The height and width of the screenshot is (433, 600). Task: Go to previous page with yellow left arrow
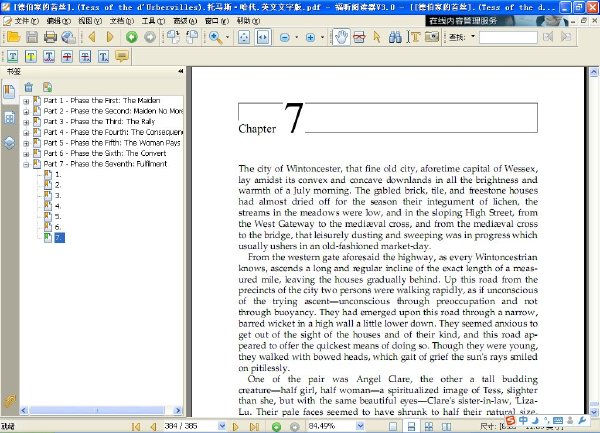coord(92,37)
